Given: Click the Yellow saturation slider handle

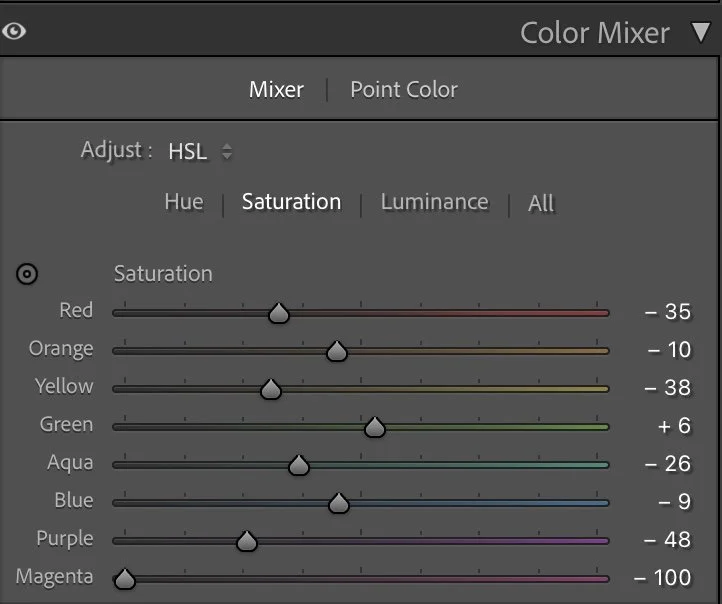Looking at the screenshot, I should [x=271, y=389].
